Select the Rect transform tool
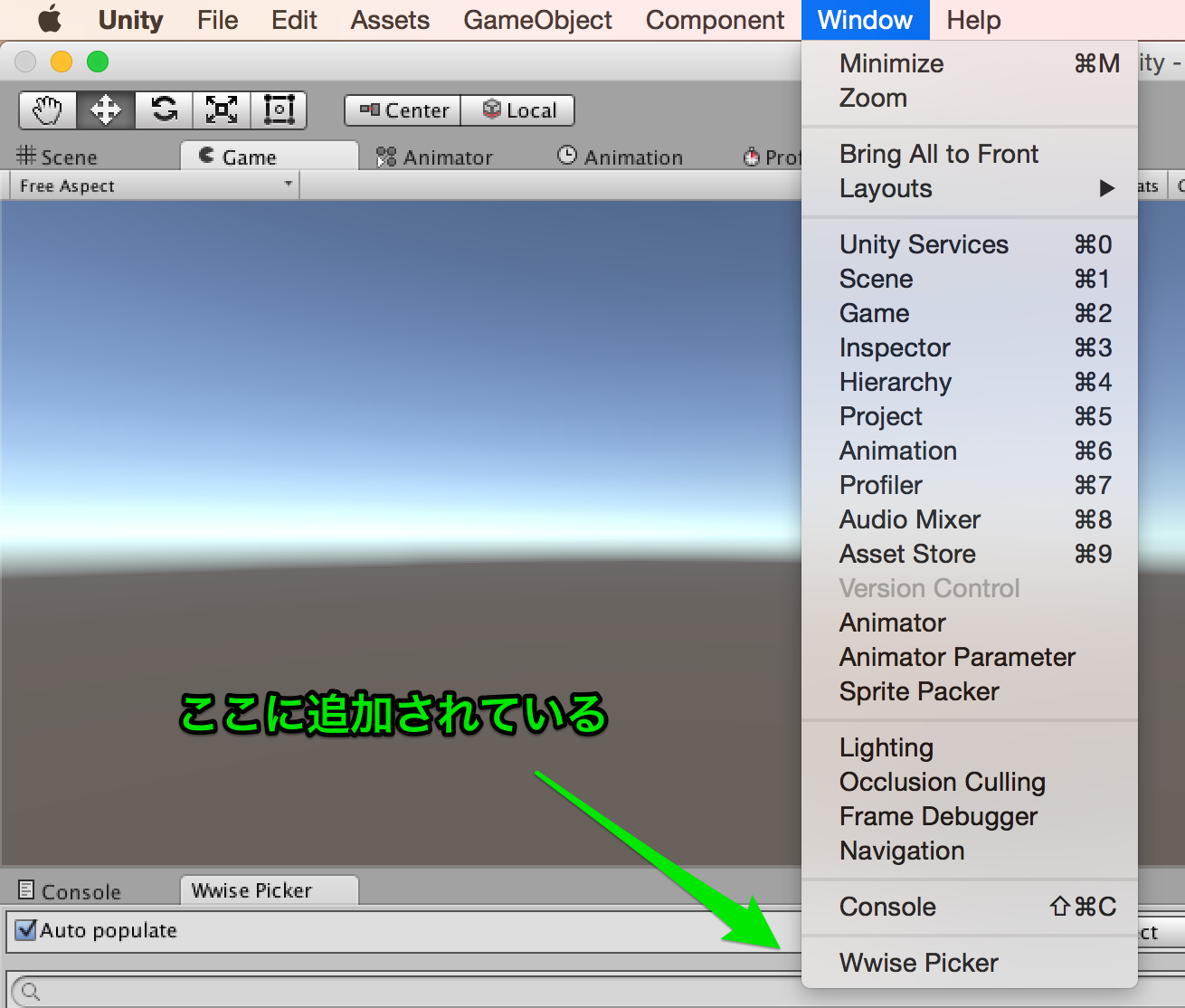The width and height of the screenshot is (1185, 1008). (279, 110)
